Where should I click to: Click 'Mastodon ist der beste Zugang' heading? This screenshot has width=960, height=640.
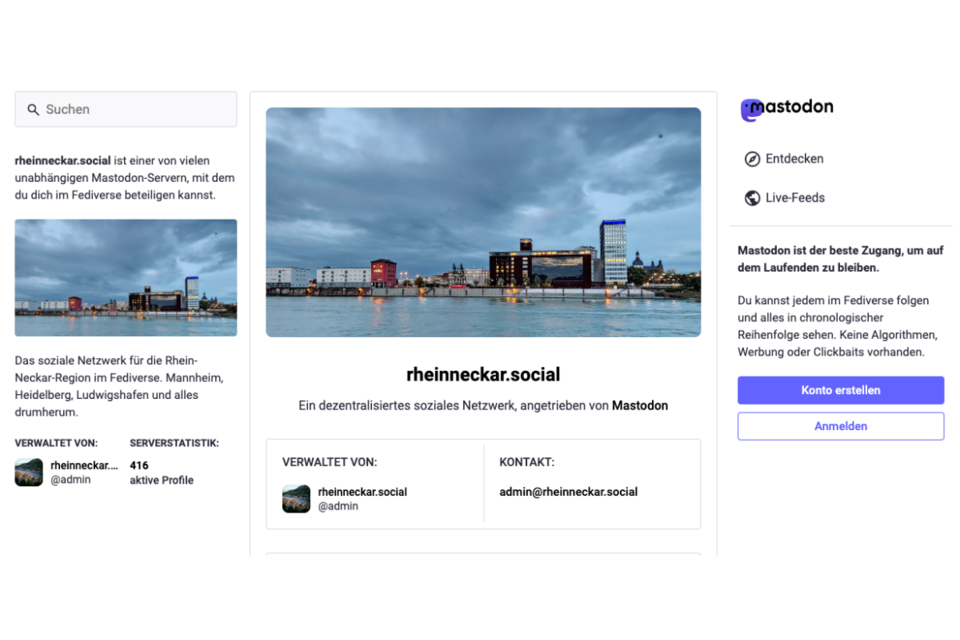pyautogui.click(x=840, y=259)
